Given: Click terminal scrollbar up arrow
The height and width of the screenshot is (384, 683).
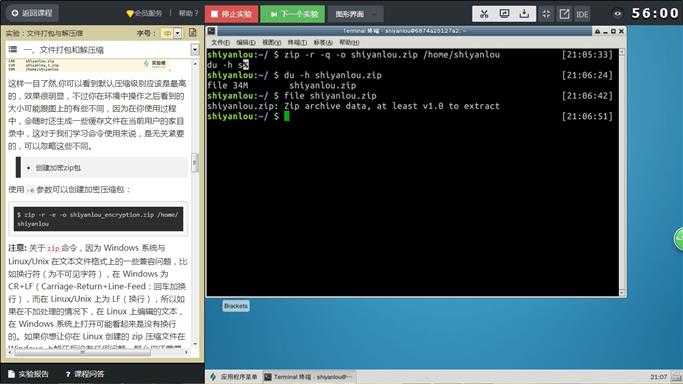Looking at the screenshot, I should [x=622, y=52].
